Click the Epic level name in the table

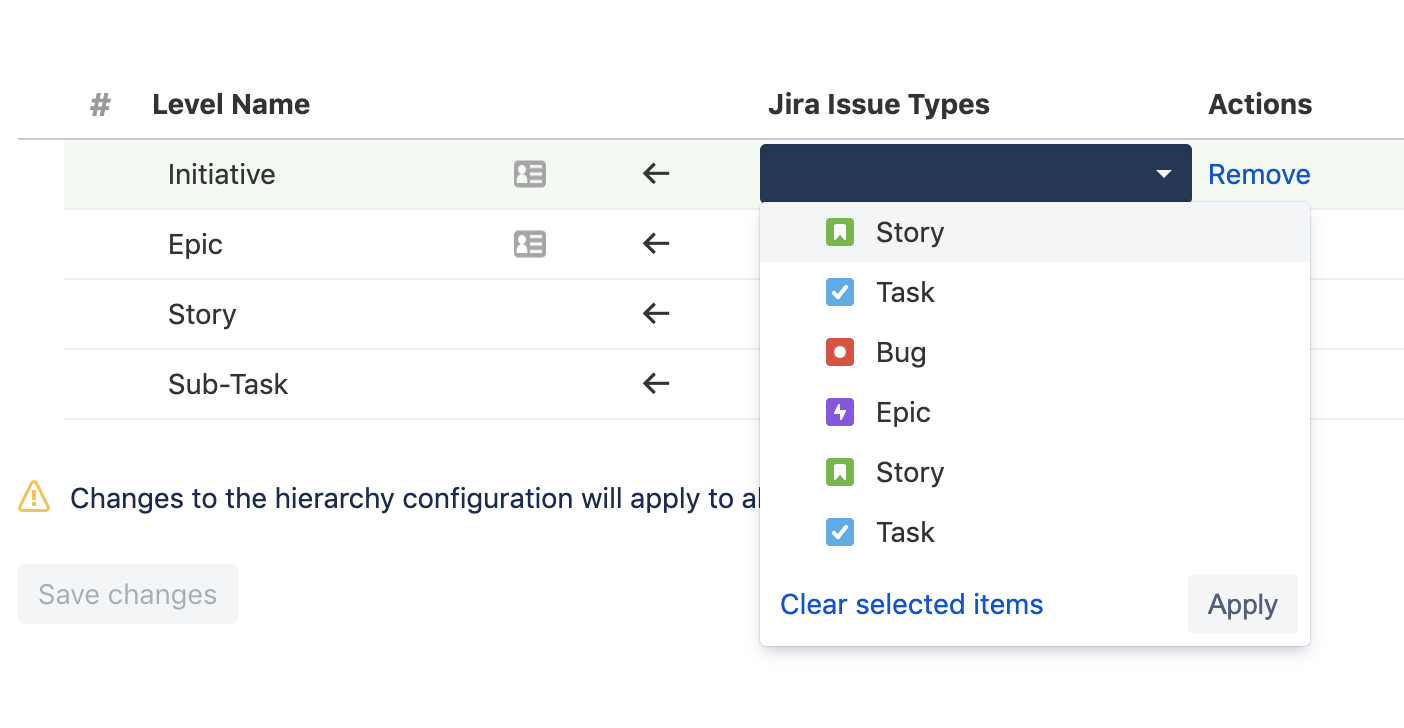pos(196,244)
